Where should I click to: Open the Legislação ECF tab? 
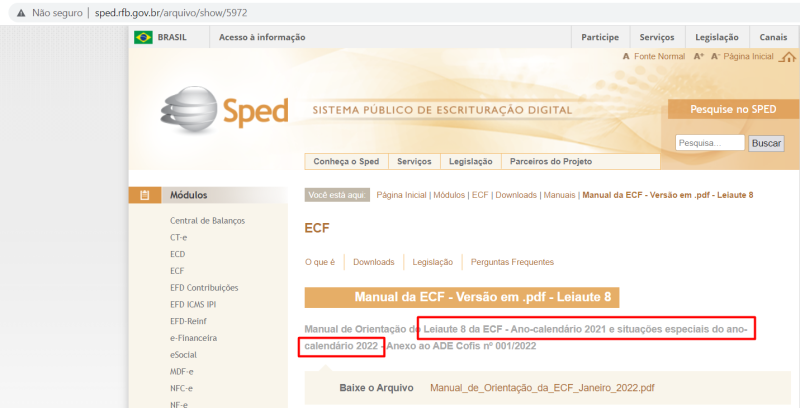click(x=433, y=262)
